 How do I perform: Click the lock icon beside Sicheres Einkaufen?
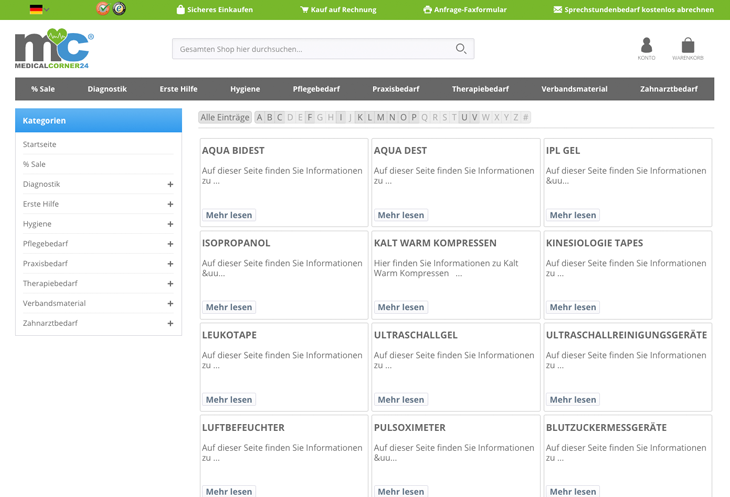tap(181, 9)
